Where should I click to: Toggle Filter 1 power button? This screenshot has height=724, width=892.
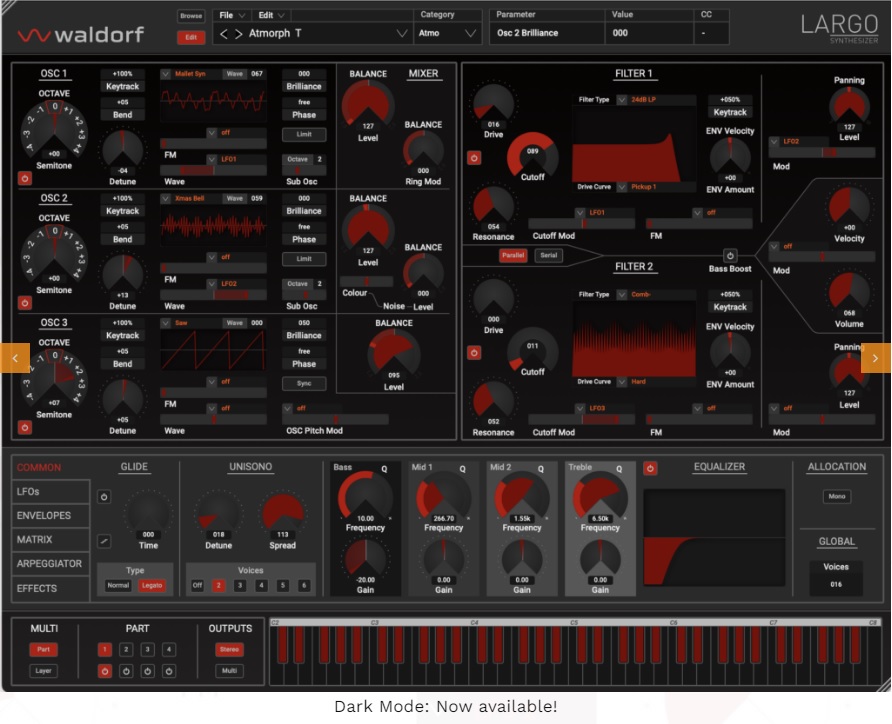click(474, 158)
